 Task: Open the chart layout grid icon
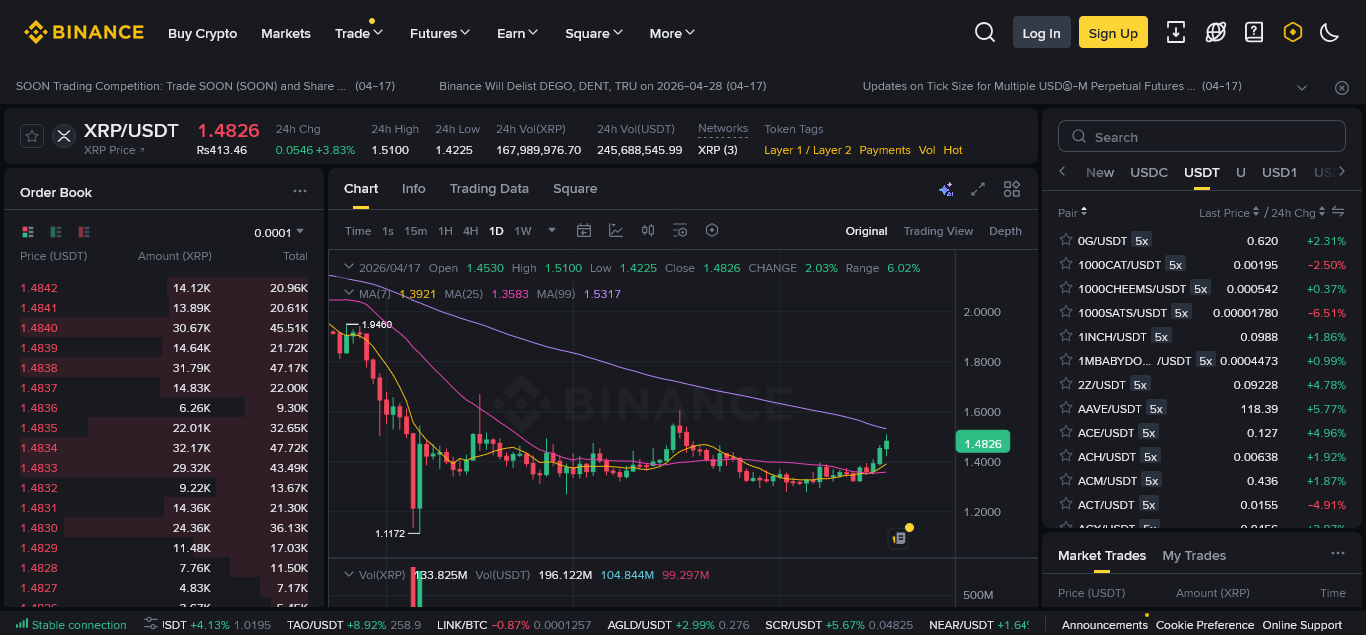click(1012, 189)
